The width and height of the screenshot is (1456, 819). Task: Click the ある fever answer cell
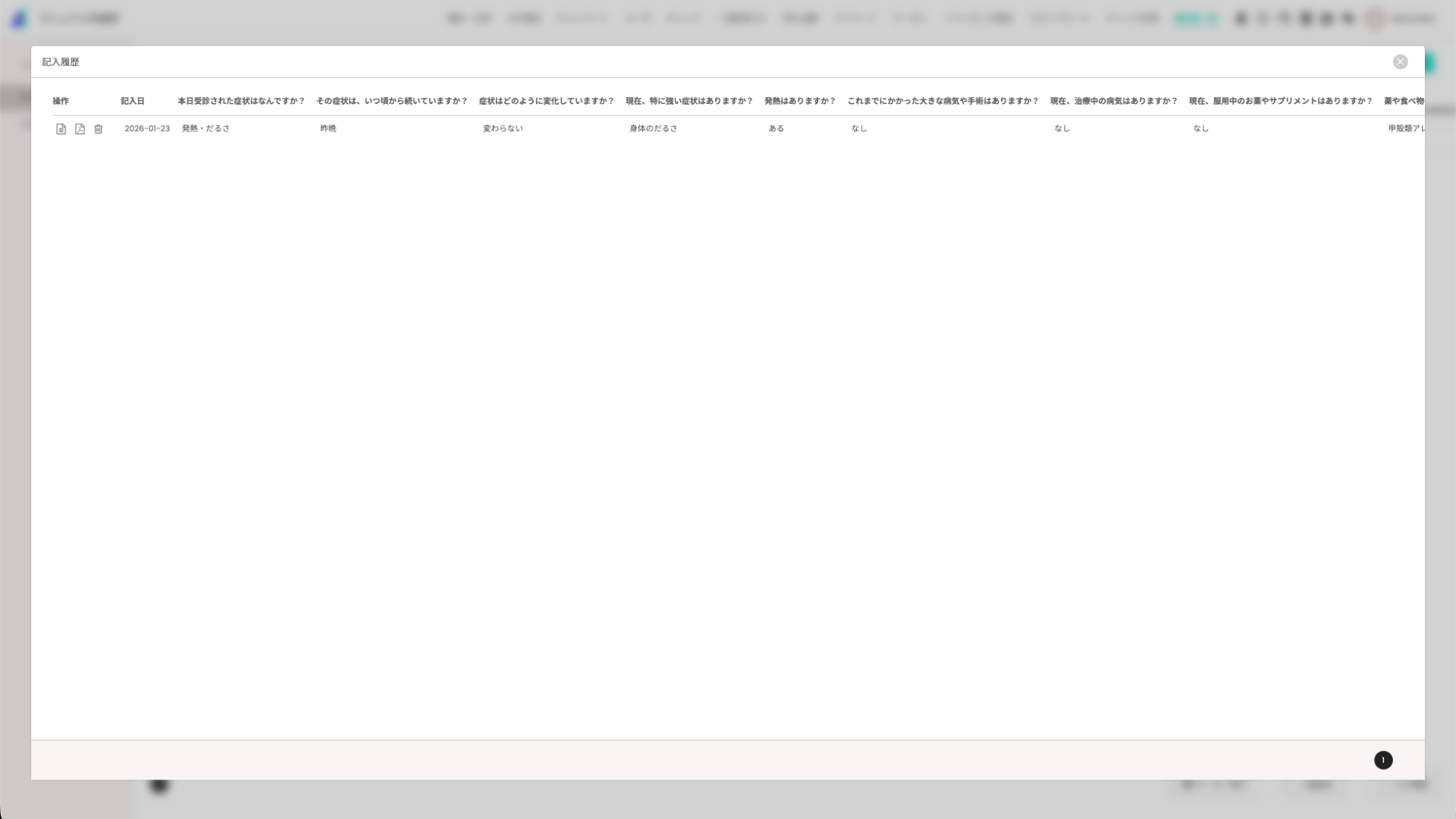(x=776, y=129)
